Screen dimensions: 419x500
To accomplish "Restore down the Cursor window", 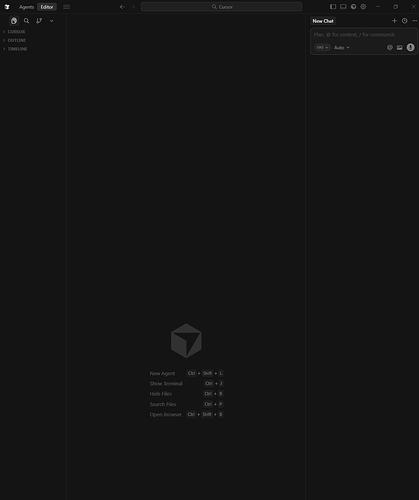I will (x=396, y=7).
